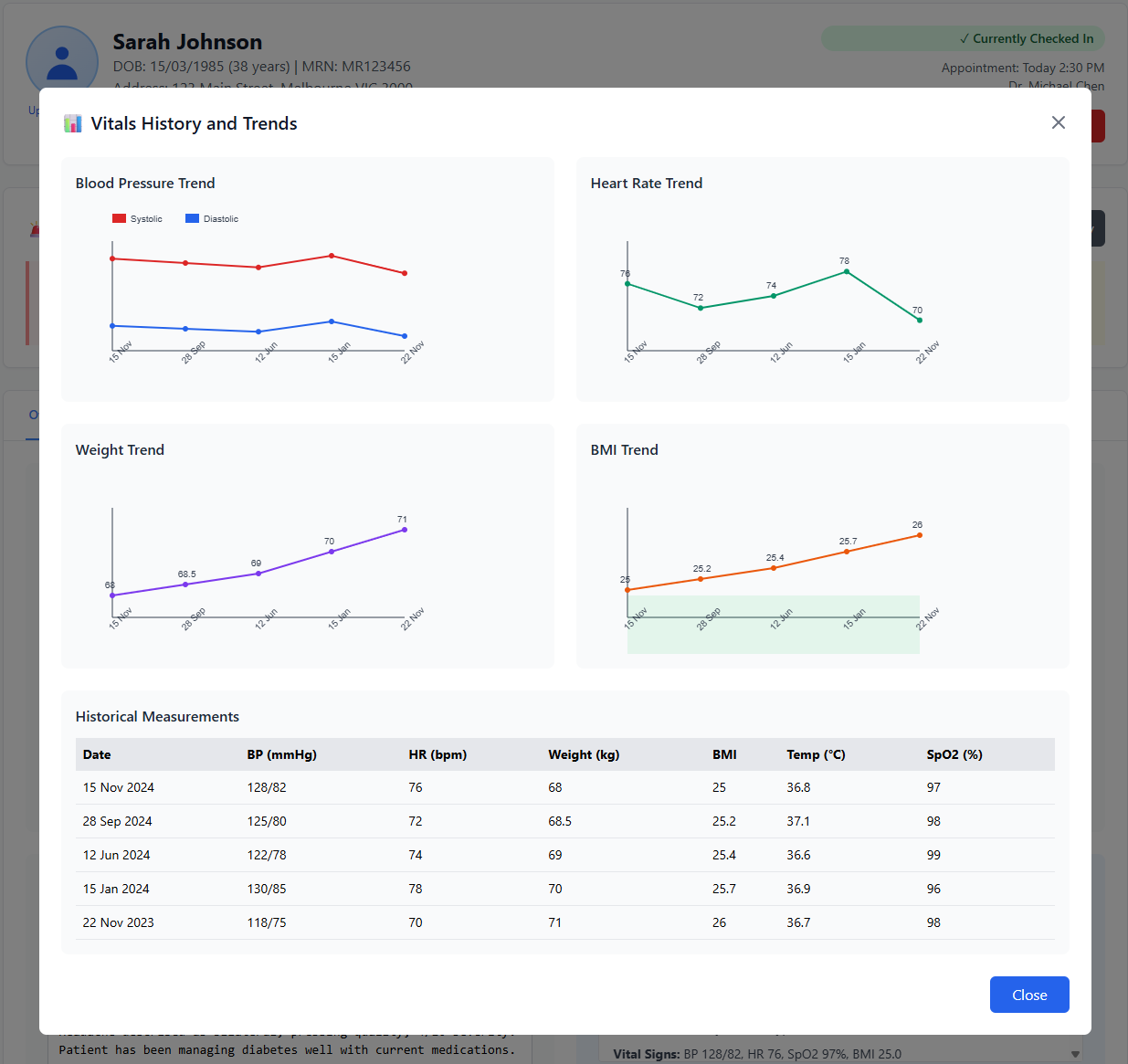Click the Date column header
This screenshot has height=1064, width=1128.
(x=97, y=754)
